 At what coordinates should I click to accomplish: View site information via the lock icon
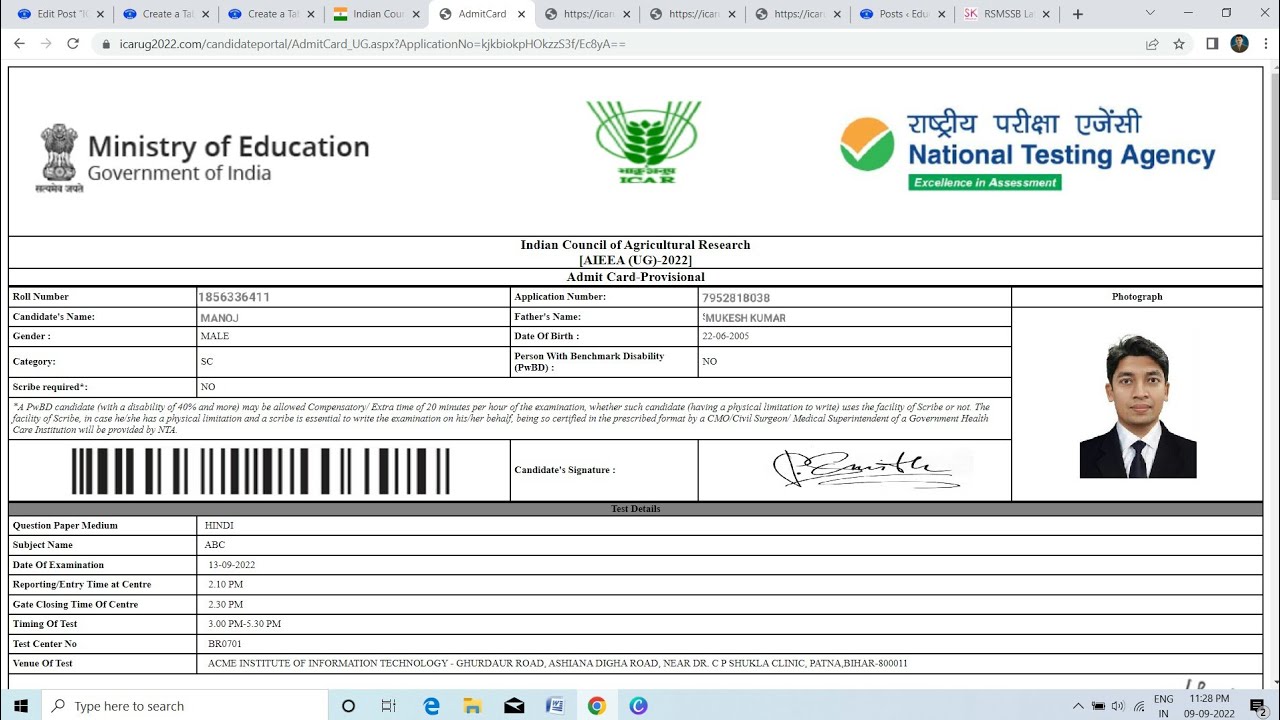click(x=106, y=44)
